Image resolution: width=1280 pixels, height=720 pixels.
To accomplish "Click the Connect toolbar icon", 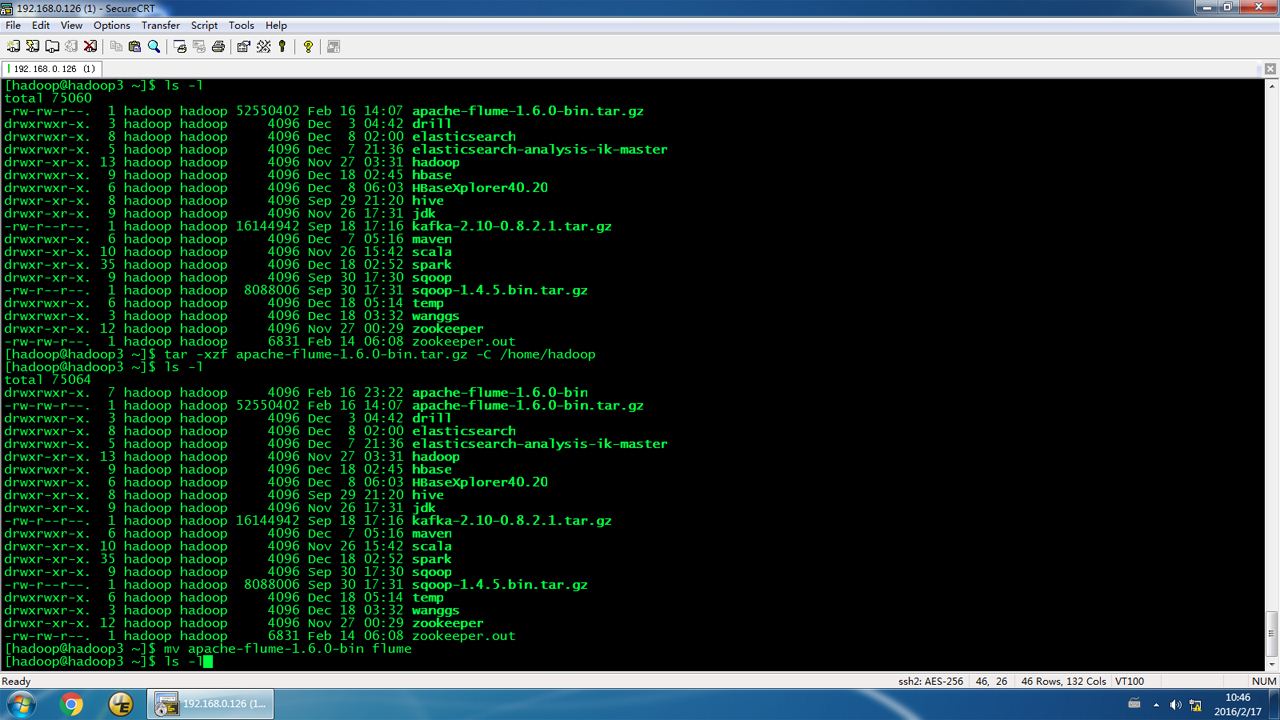I will coord(14,46).
